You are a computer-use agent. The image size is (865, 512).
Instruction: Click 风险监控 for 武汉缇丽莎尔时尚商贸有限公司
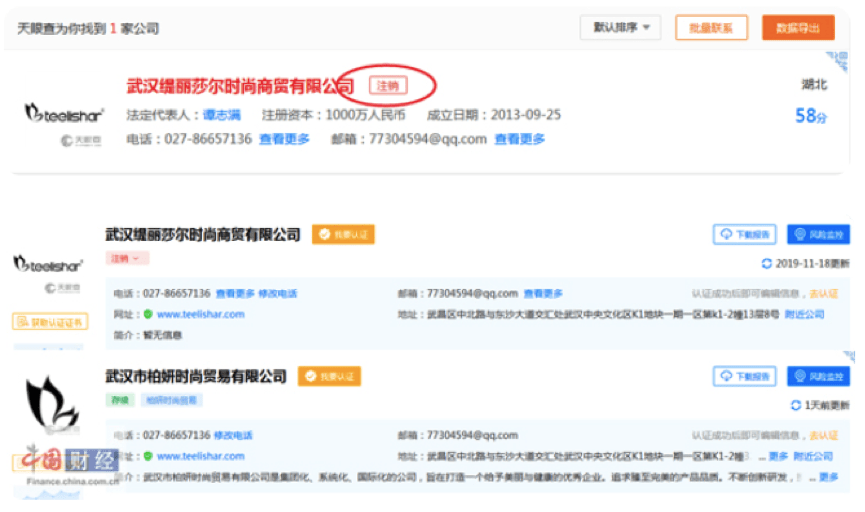click(817, 234)
